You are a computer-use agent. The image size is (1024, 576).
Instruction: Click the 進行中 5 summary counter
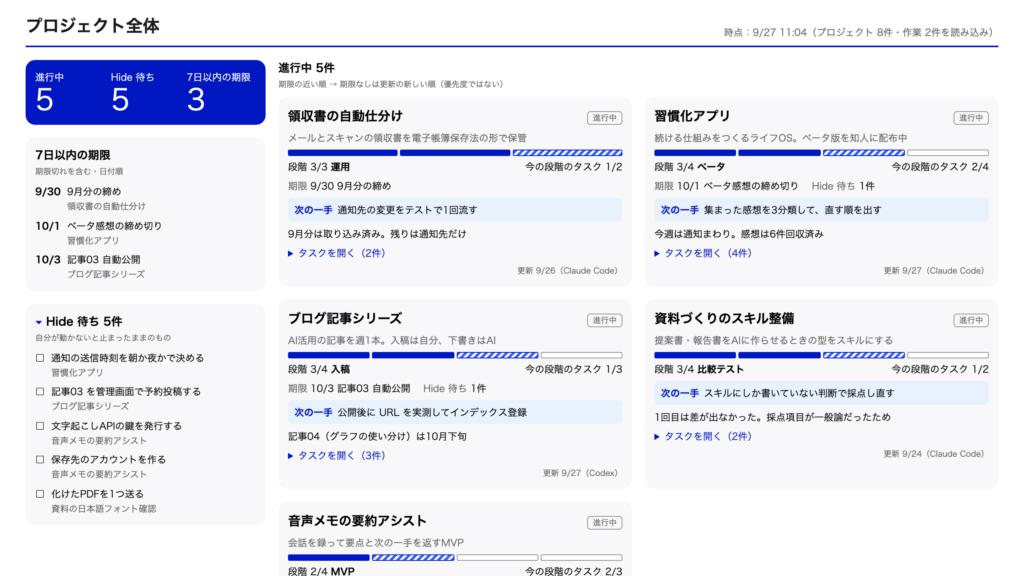click(x=50, y=92)
